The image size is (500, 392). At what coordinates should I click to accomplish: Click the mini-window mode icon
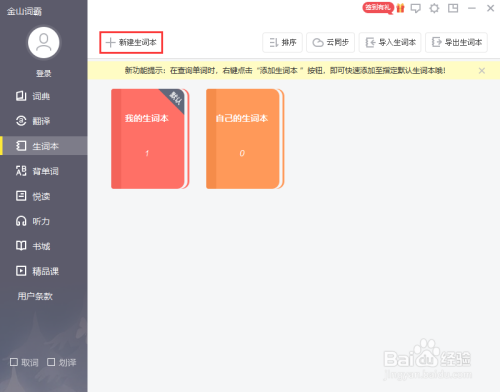pos(453,8)
